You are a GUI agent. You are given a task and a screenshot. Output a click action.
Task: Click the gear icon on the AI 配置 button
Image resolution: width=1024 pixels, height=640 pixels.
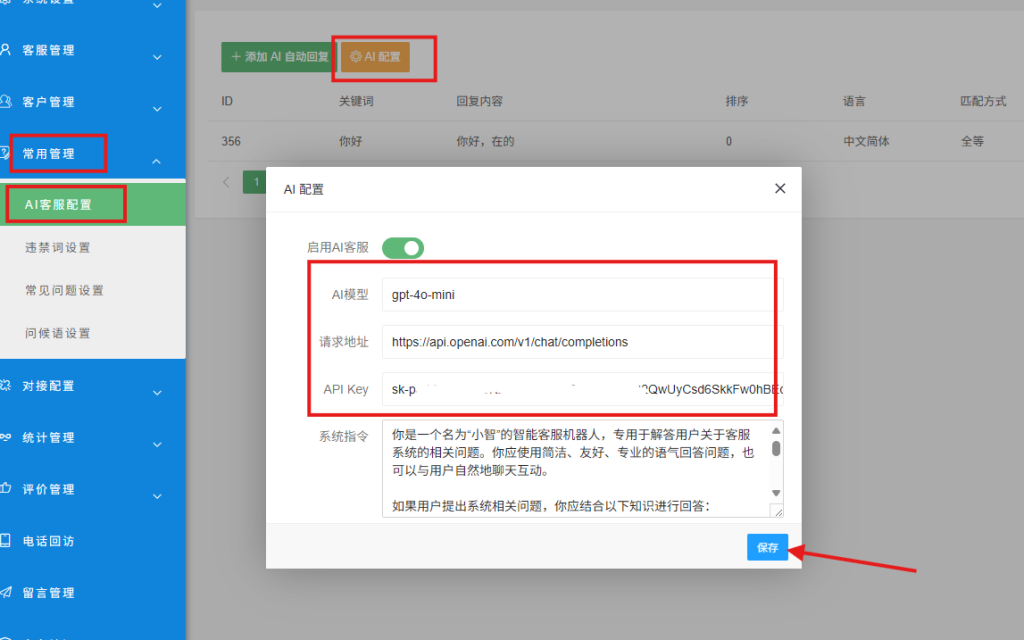click(x=354, y=57)
